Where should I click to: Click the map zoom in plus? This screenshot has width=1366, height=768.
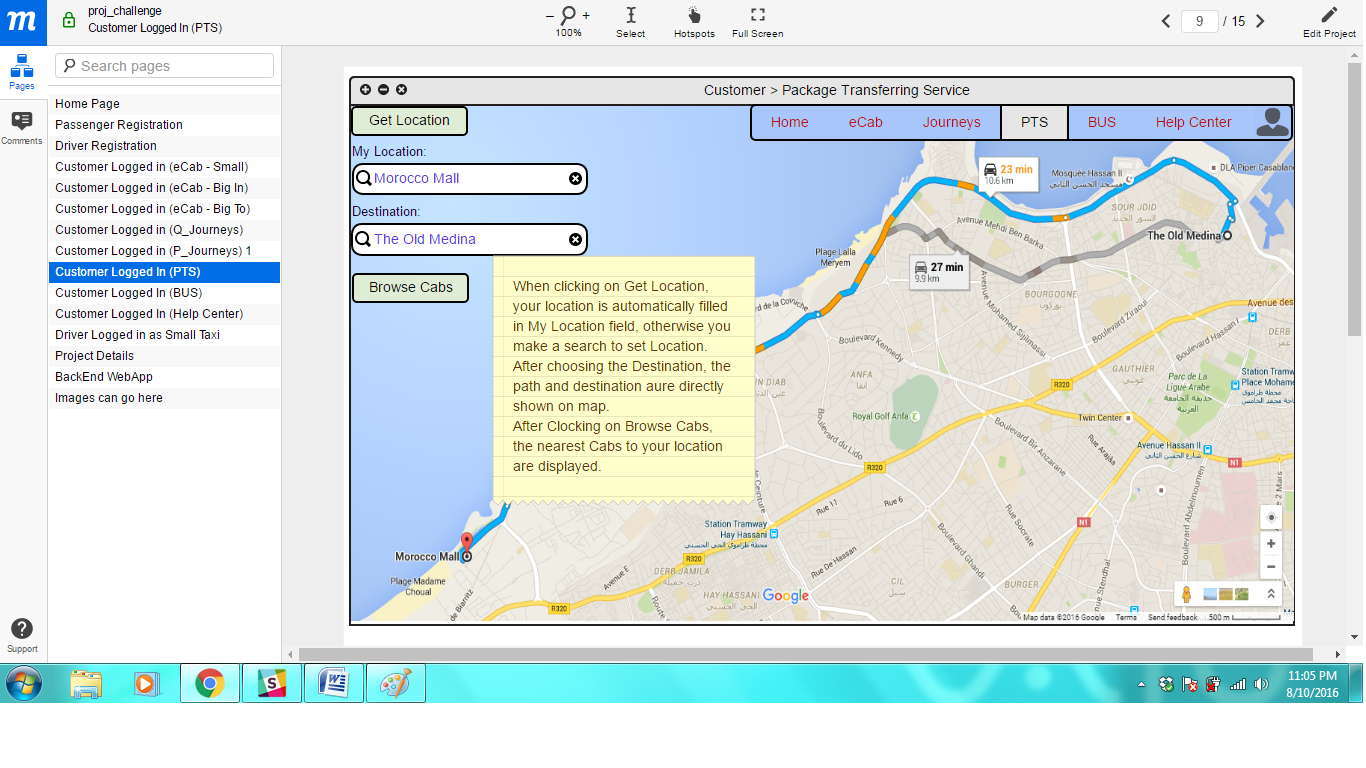coord(1271,544)
